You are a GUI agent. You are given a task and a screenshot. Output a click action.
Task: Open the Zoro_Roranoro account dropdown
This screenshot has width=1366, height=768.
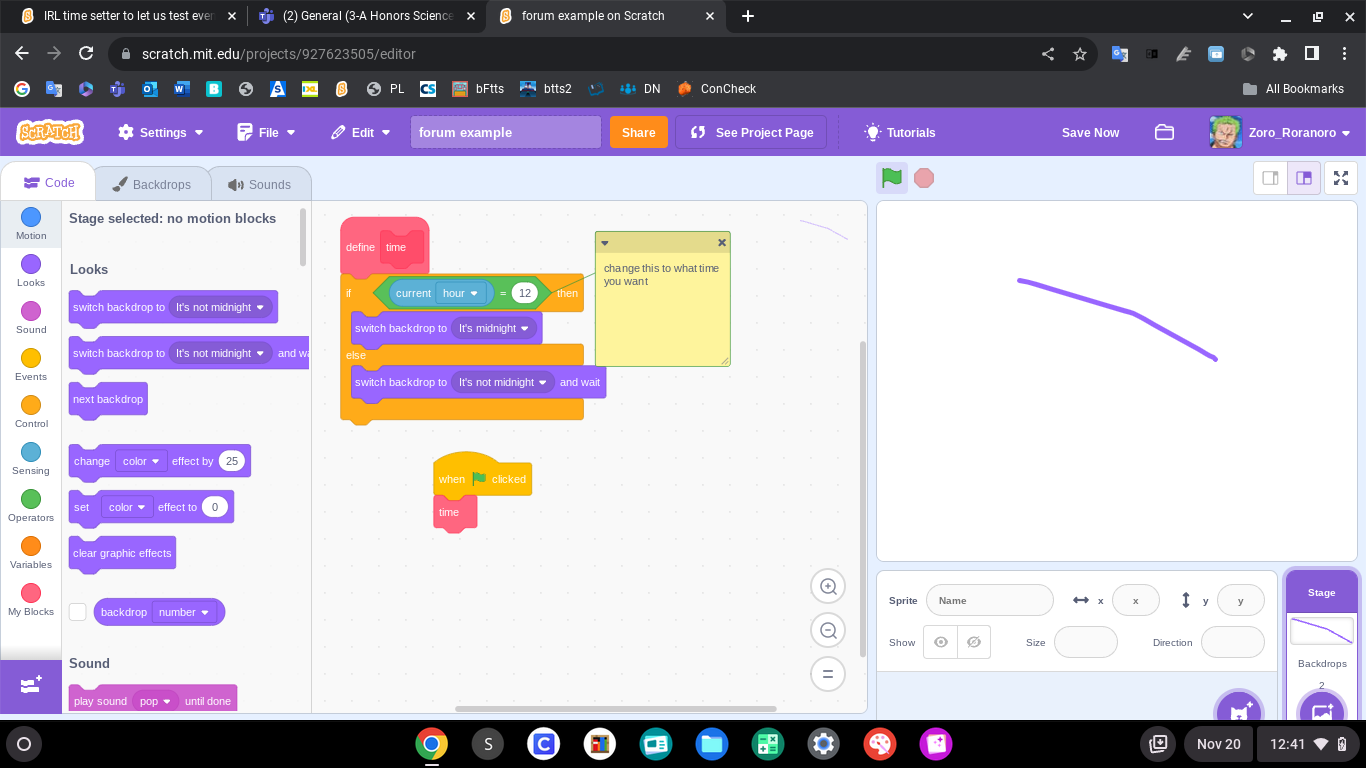click(x=1279, y=132)
